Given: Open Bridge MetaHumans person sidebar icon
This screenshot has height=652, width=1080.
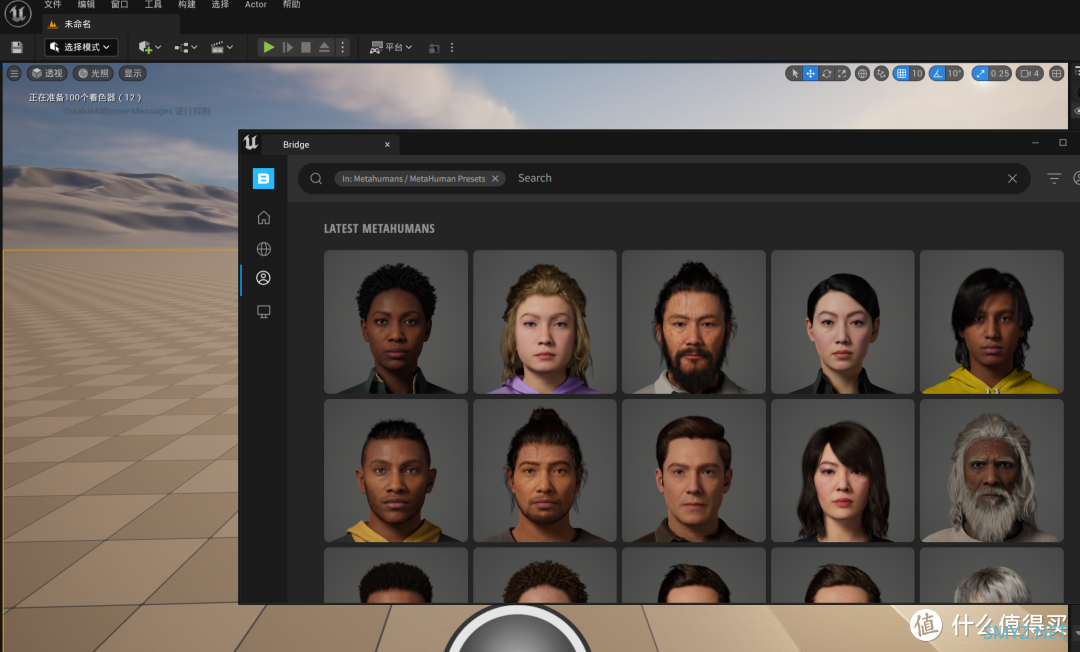Looking at the screenshot, I should pyautogui.click(x=263, y=277).
